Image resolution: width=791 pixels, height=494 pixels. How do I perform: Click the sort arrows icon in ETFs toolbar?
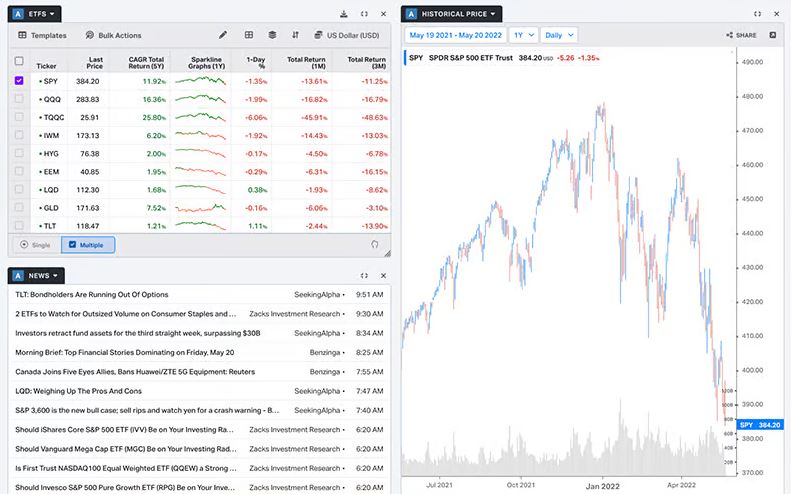pyautogui.click(x=296, y=35)
